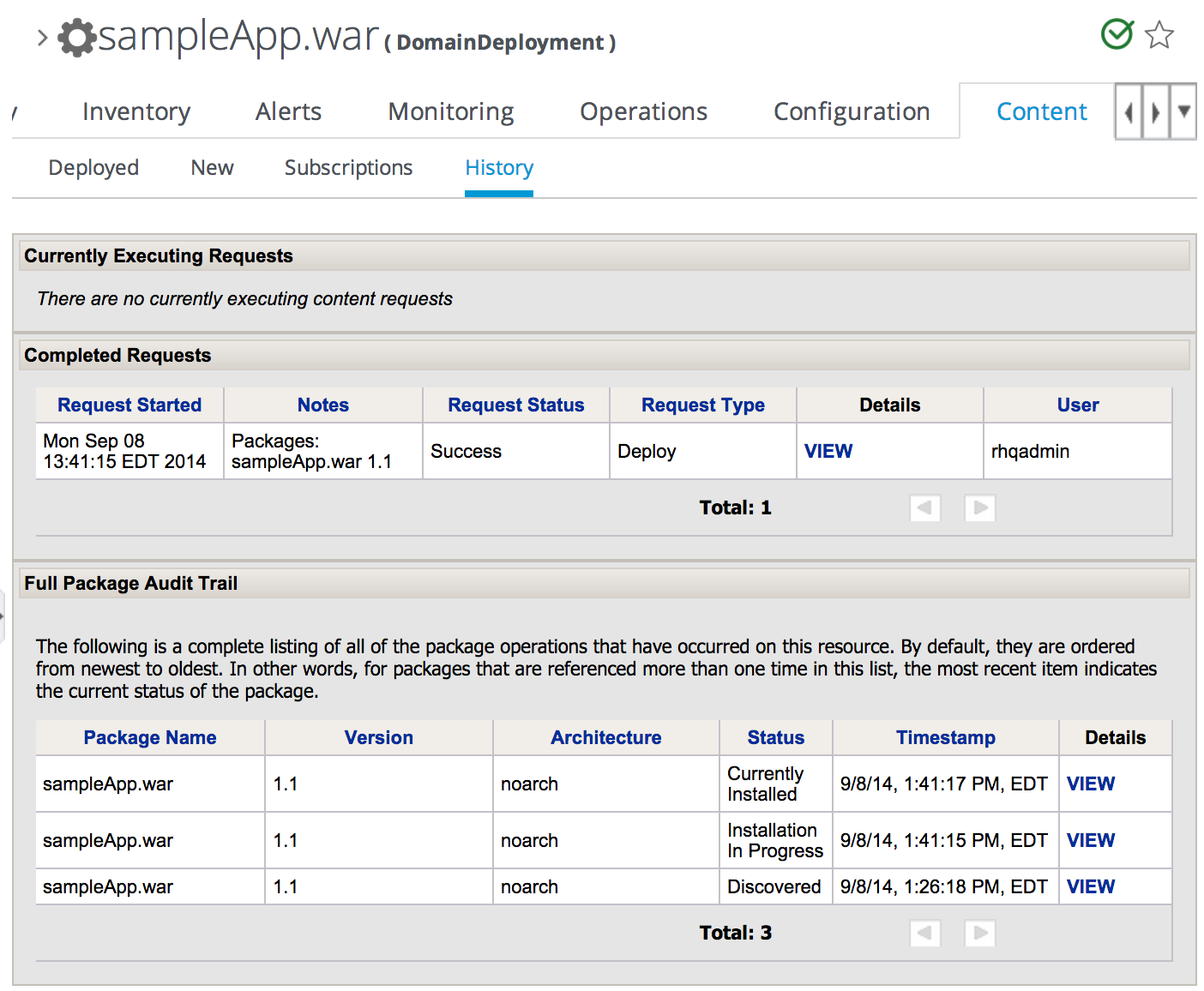The height and width of the screenshot is (991, 1204).
Task: Mark resource as favorite with star icon
Action: [x=1159, y=35]
